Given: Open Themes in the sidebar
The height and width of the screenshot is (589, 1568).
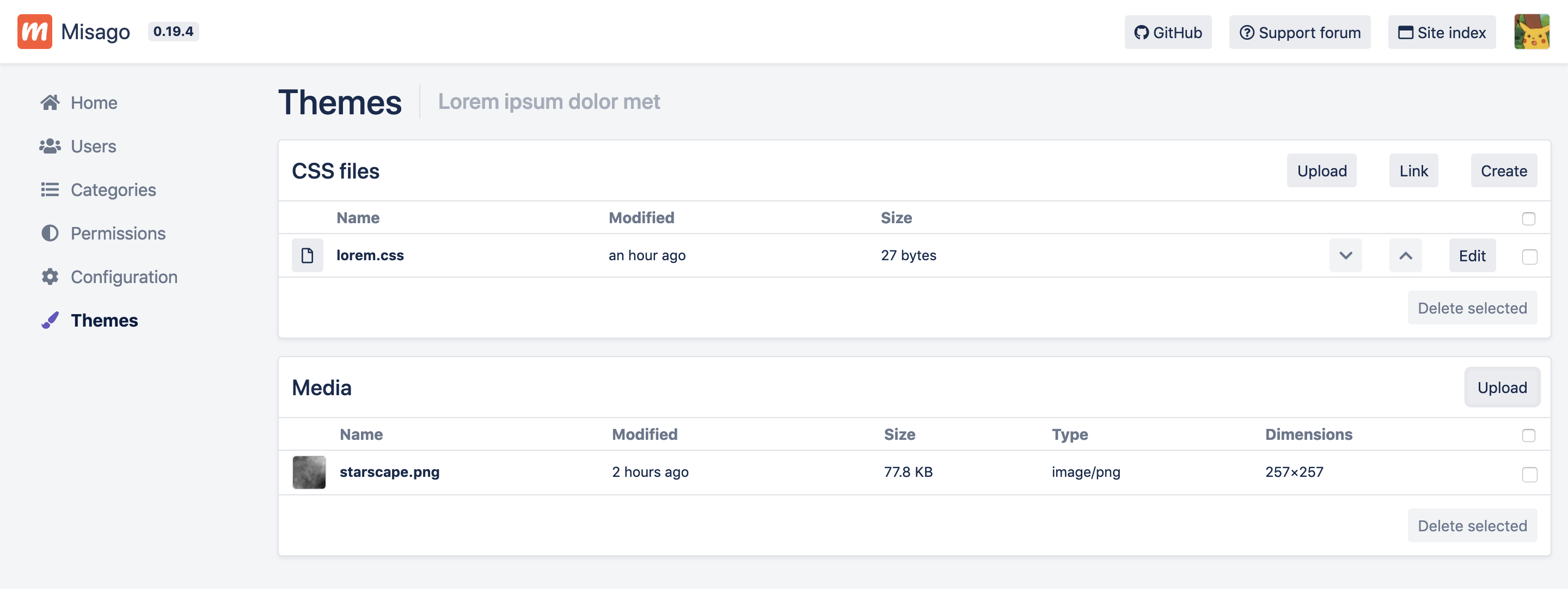Looking at the screenshot, I should (x=104, y=320).
